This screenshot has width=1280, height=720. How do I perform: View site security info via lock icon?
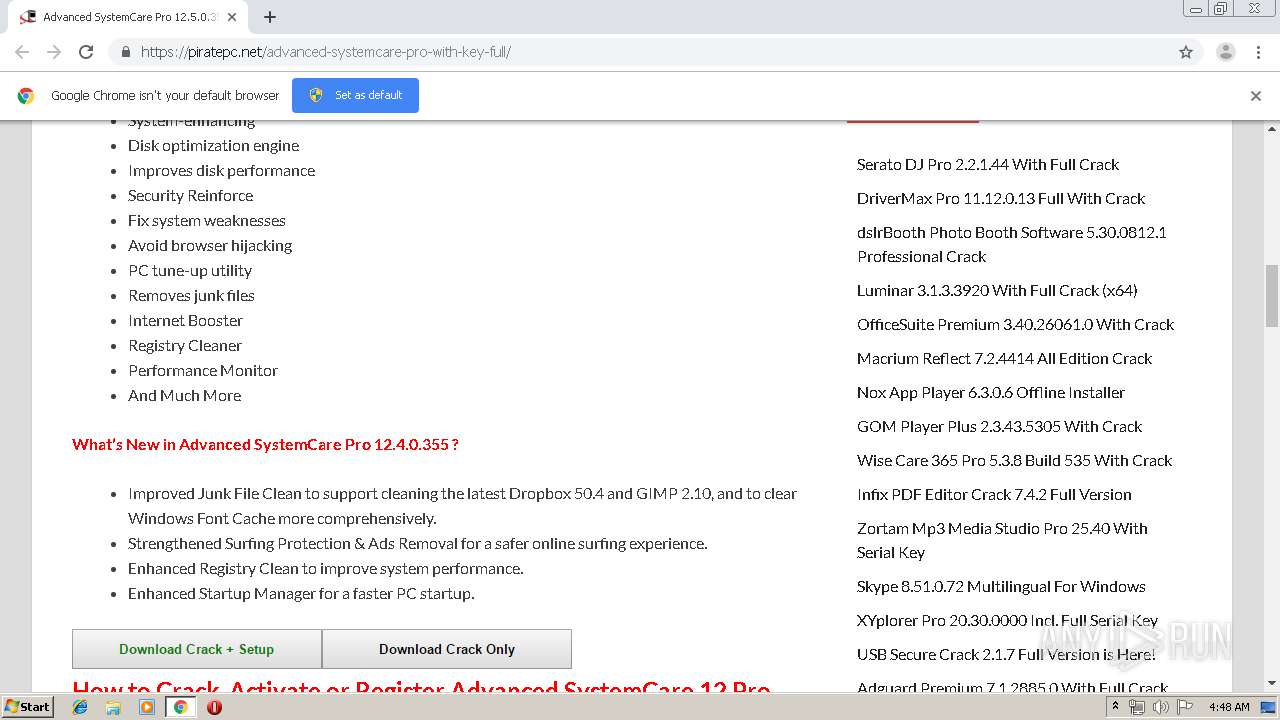(x=125, y=52)
